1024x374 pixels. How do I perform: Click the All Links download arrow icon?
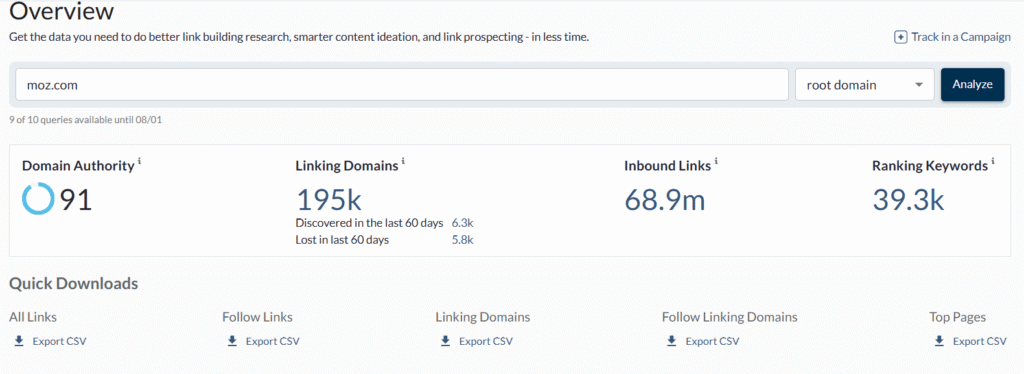[x=19, y=341]
